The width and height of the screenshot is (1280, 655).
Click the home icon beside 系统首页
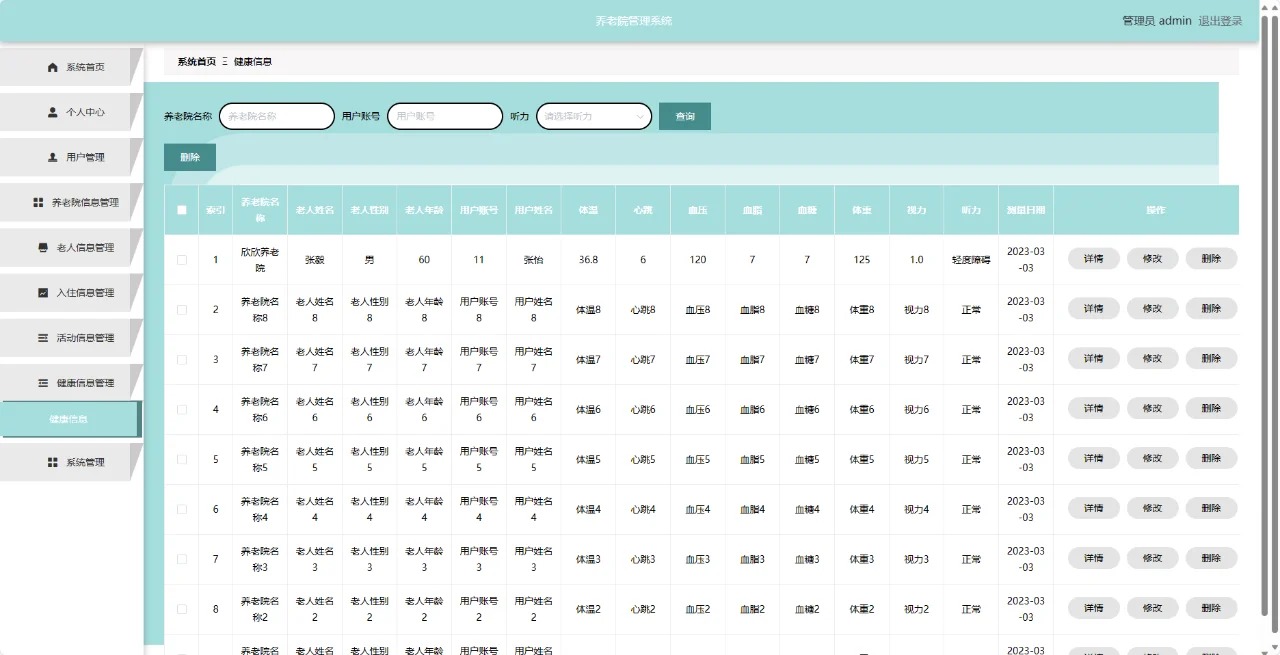click(x=53, y=67)
